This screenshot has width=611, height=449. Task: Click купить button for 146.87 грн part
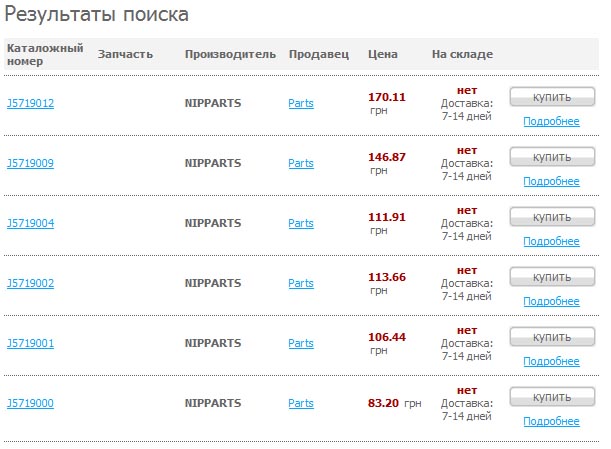552,157
